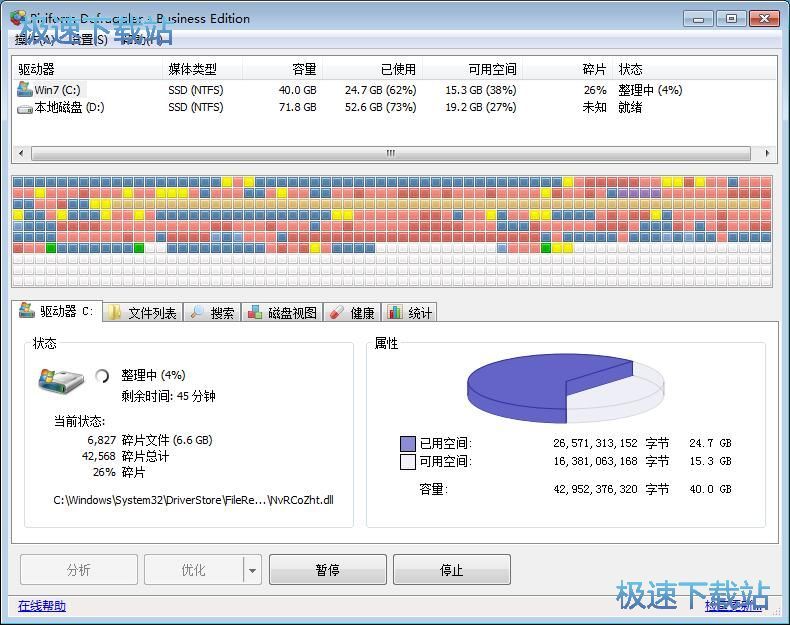The height and width of the screenshot is (625, 790).
Task: Sort drives by the 容量 column header
Action: (303, 69)
